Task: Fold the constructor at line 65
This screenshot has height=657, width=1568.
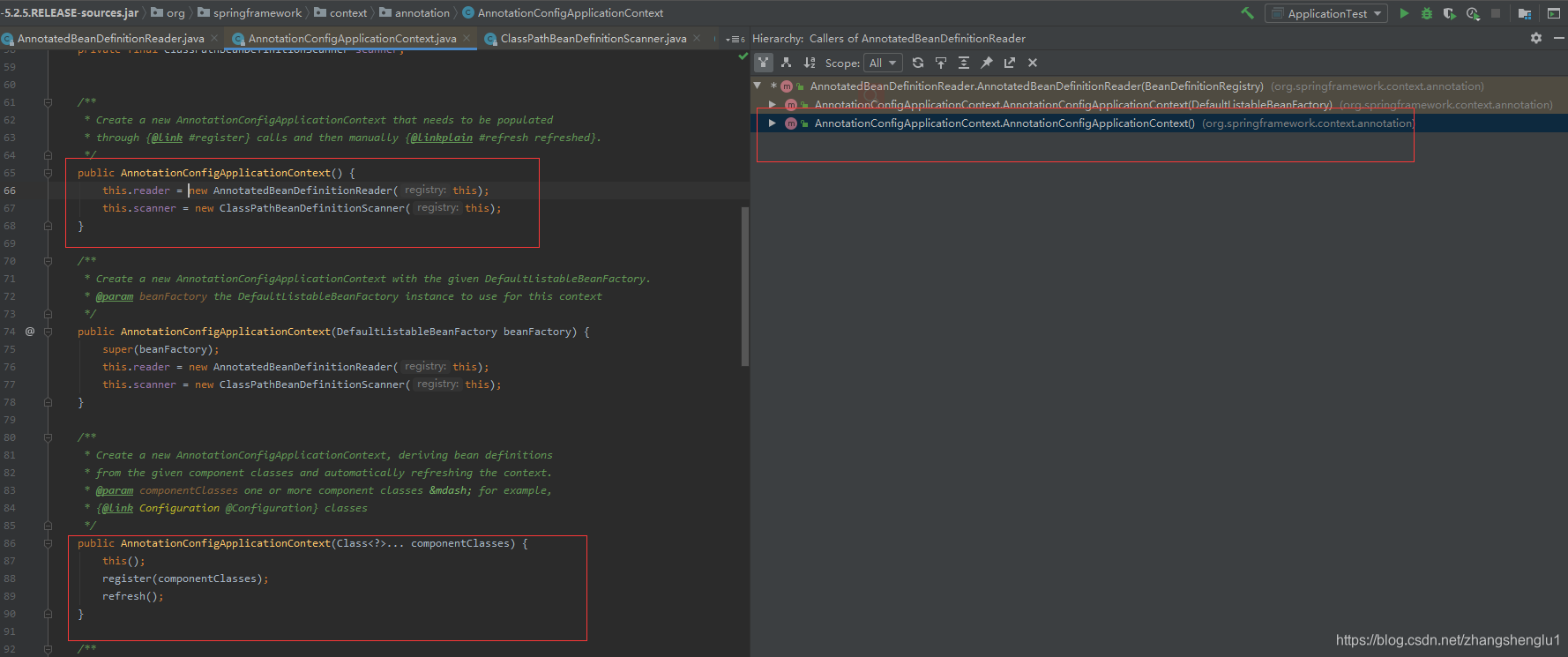Action: [x=48, y=173]
